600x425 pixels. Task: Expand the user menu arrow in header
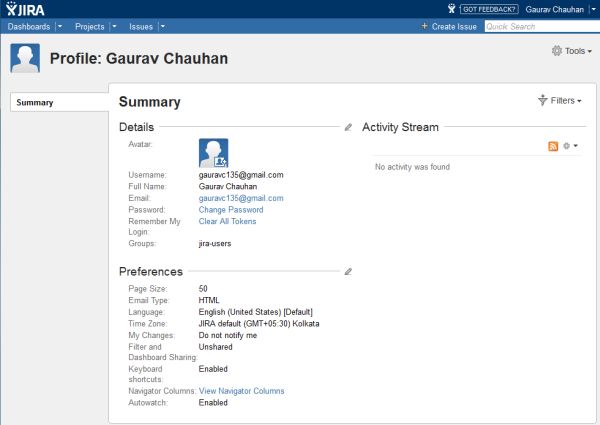pos(593,9)
